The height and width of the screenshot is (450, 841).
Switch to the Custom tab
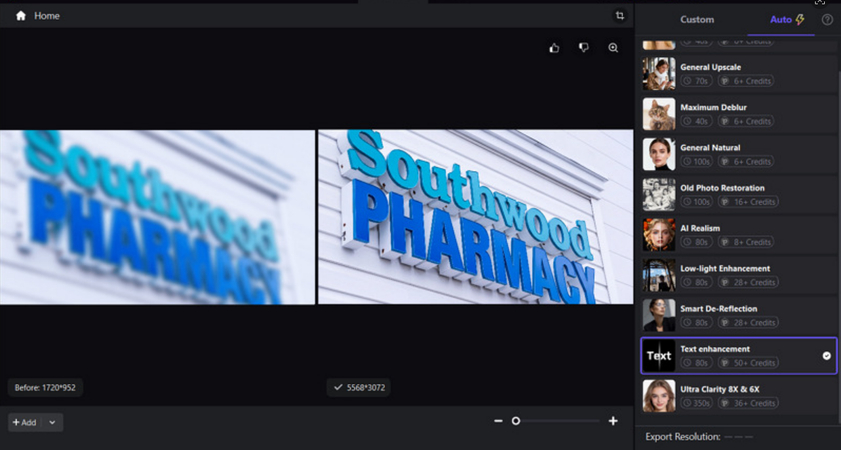[x=697, y=19]
